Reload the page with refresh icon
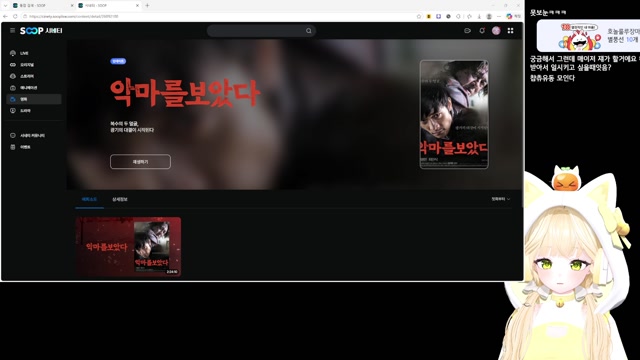The height and width of the screenshot is (360, 640). [x=15, y=16]
